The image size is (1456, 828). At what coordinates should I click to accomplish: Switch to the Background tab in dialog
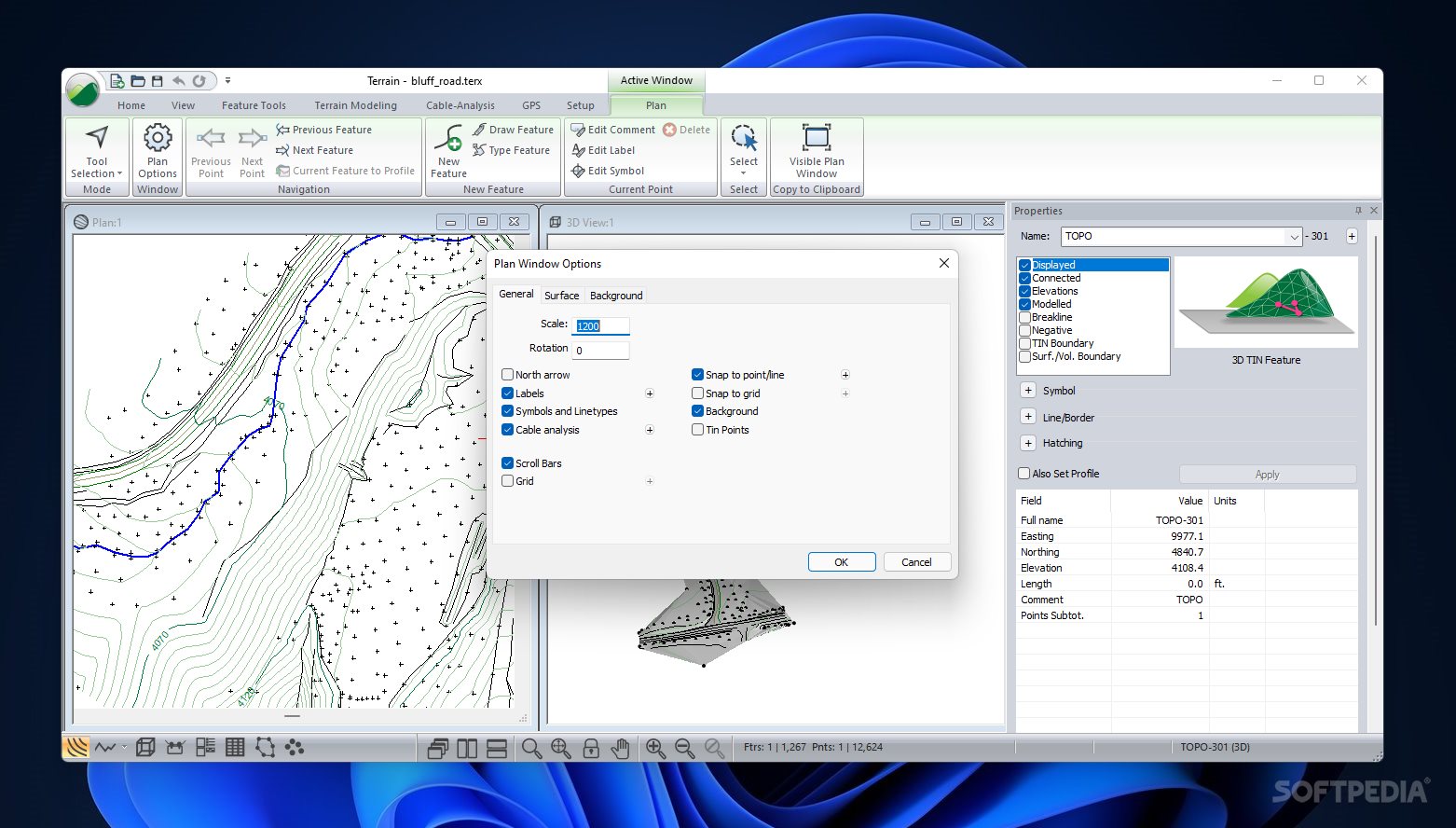pos(616,296)
